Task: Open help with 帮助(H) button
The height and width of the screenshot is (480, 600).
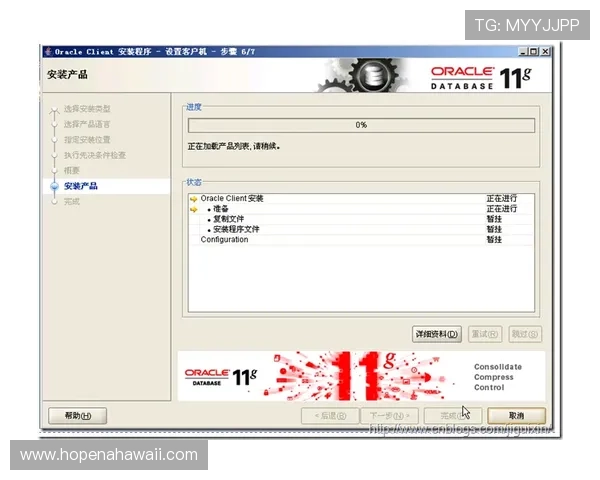Action: [78, 416]
